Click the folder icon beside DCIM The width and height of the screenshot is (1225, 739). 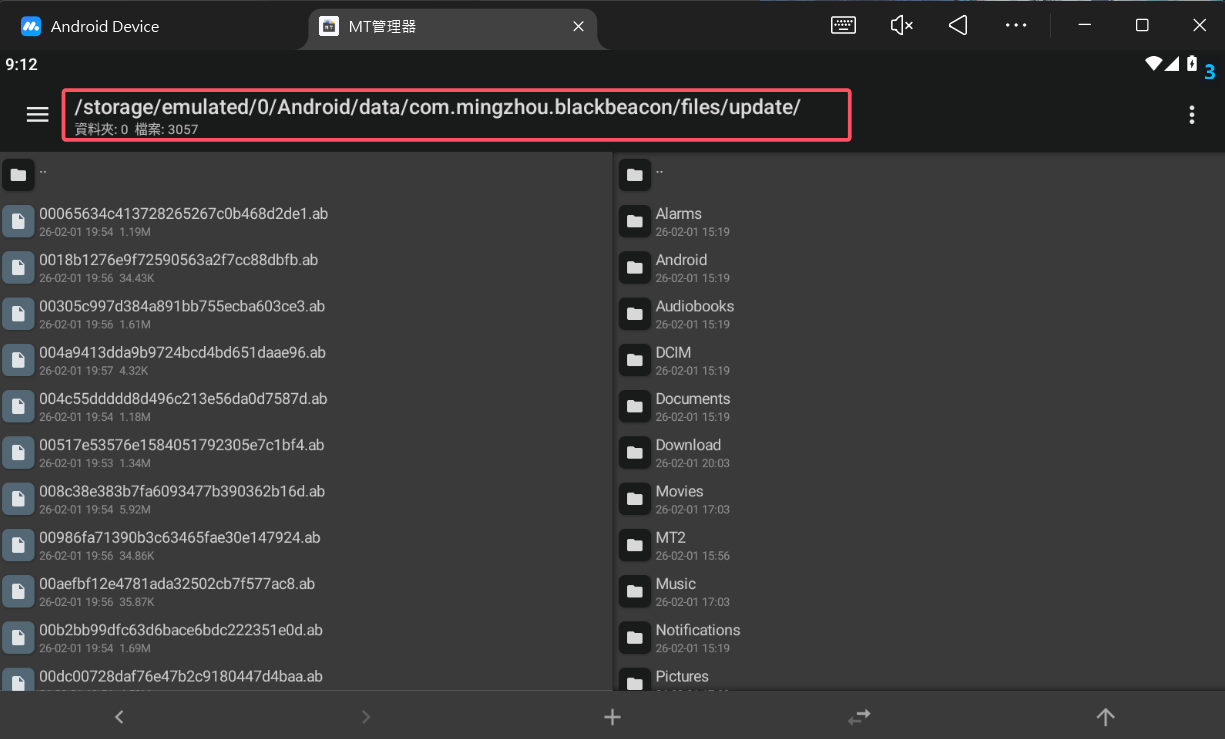tap(634, 360)
